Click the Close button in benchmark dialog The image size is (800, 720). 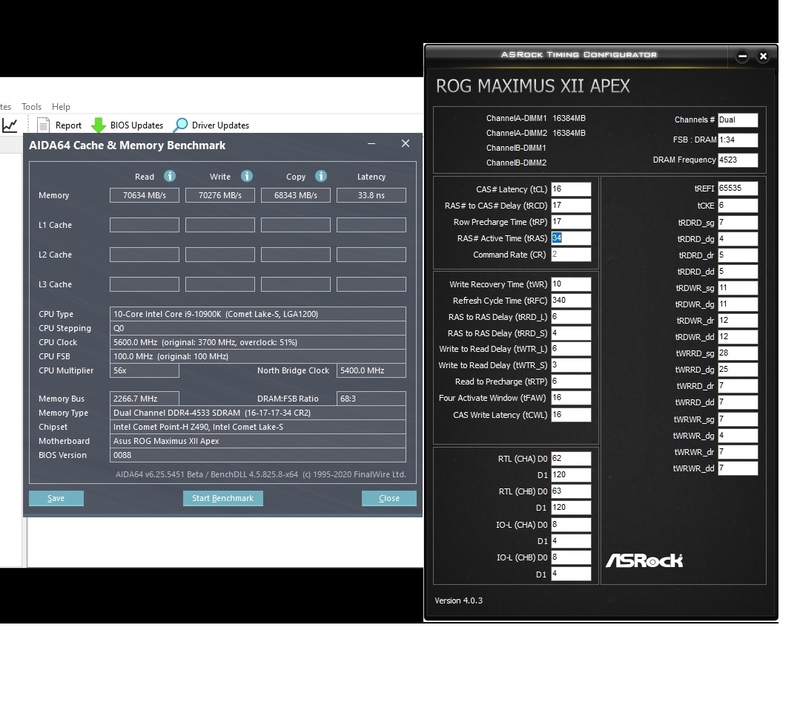(389, 499)
